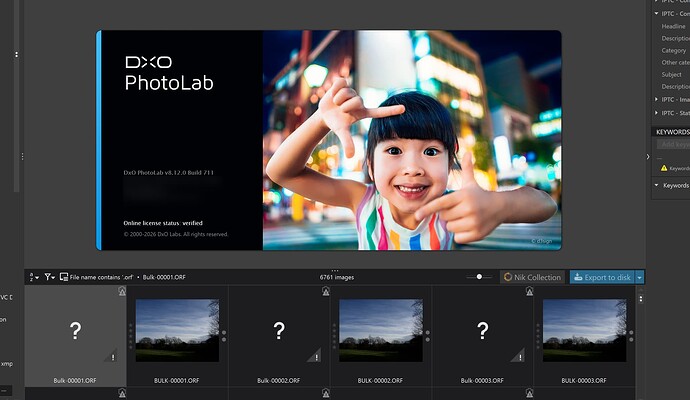The image size is (690, 400).
Task: Select the Bulk-00002.ORF question mark thumbnail
Action: [x=279, y=331]
